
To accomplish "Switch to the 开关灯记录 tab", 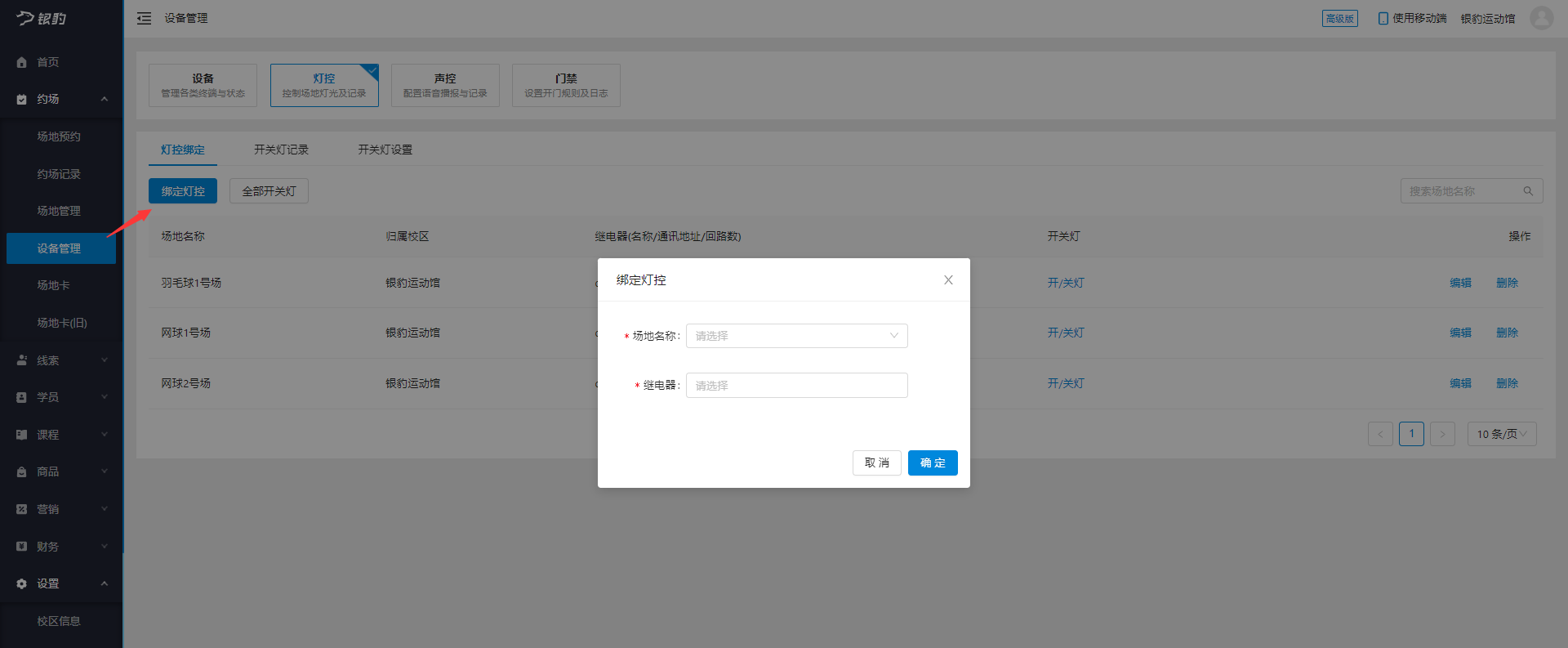I will (281, 150).
